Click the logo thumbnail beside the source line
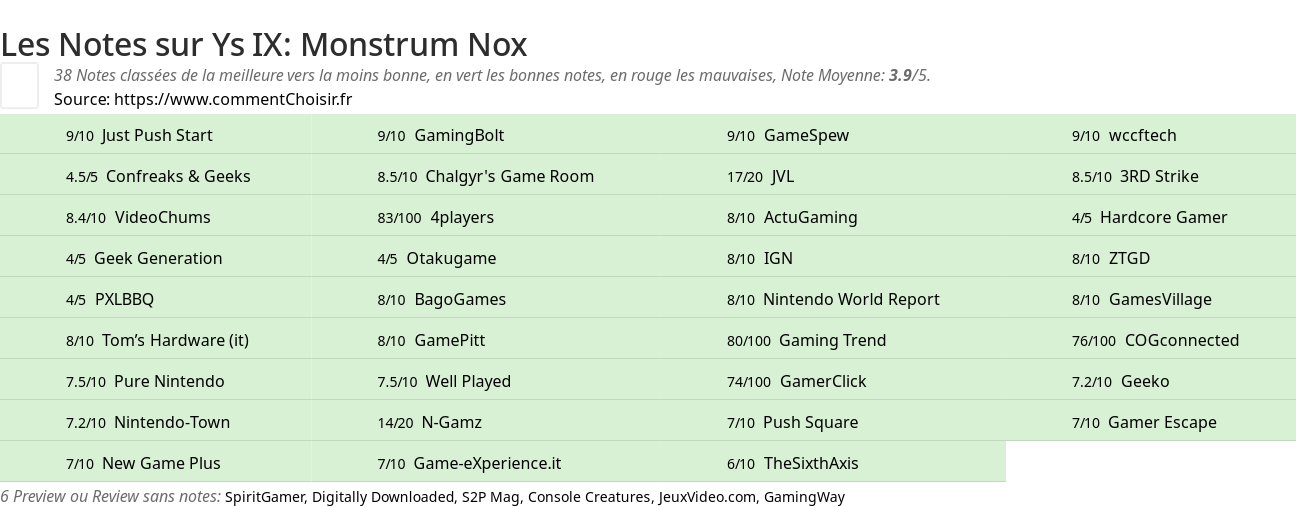This screenshot has height=507, width=1296. point(19,85)
